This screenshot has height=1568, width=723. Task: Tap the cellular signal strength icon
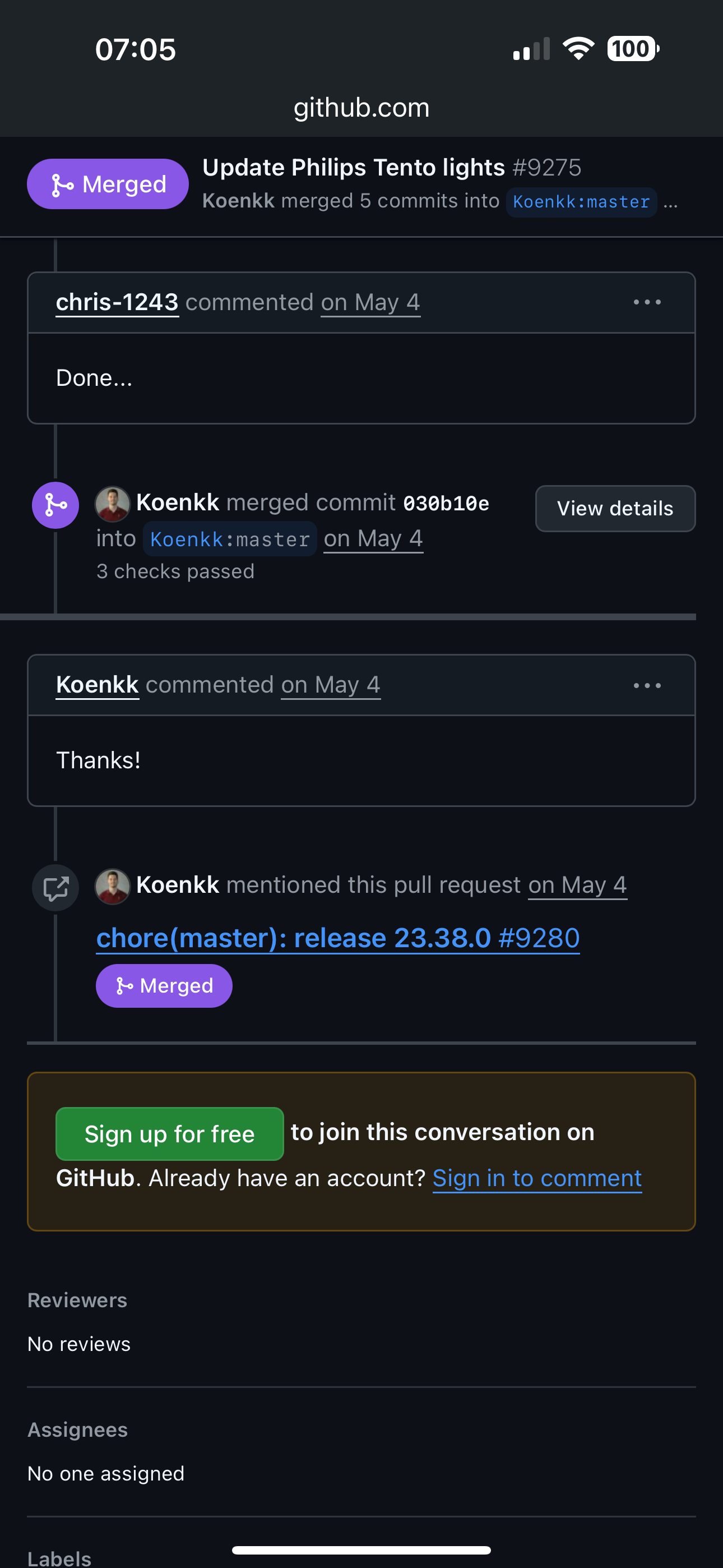531,49
